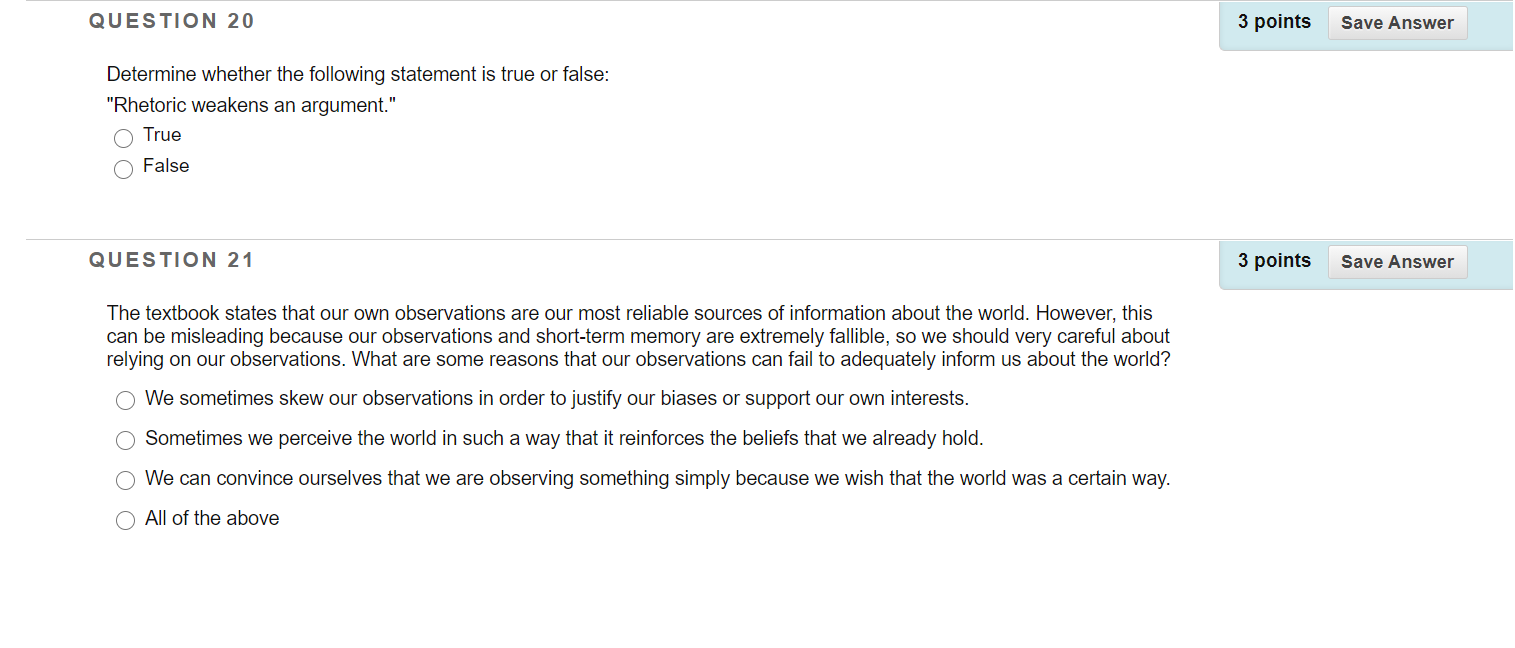Click the '3 points' label of Question 21
This screenshot has width=1515, height=648.
coord(1274,261)
